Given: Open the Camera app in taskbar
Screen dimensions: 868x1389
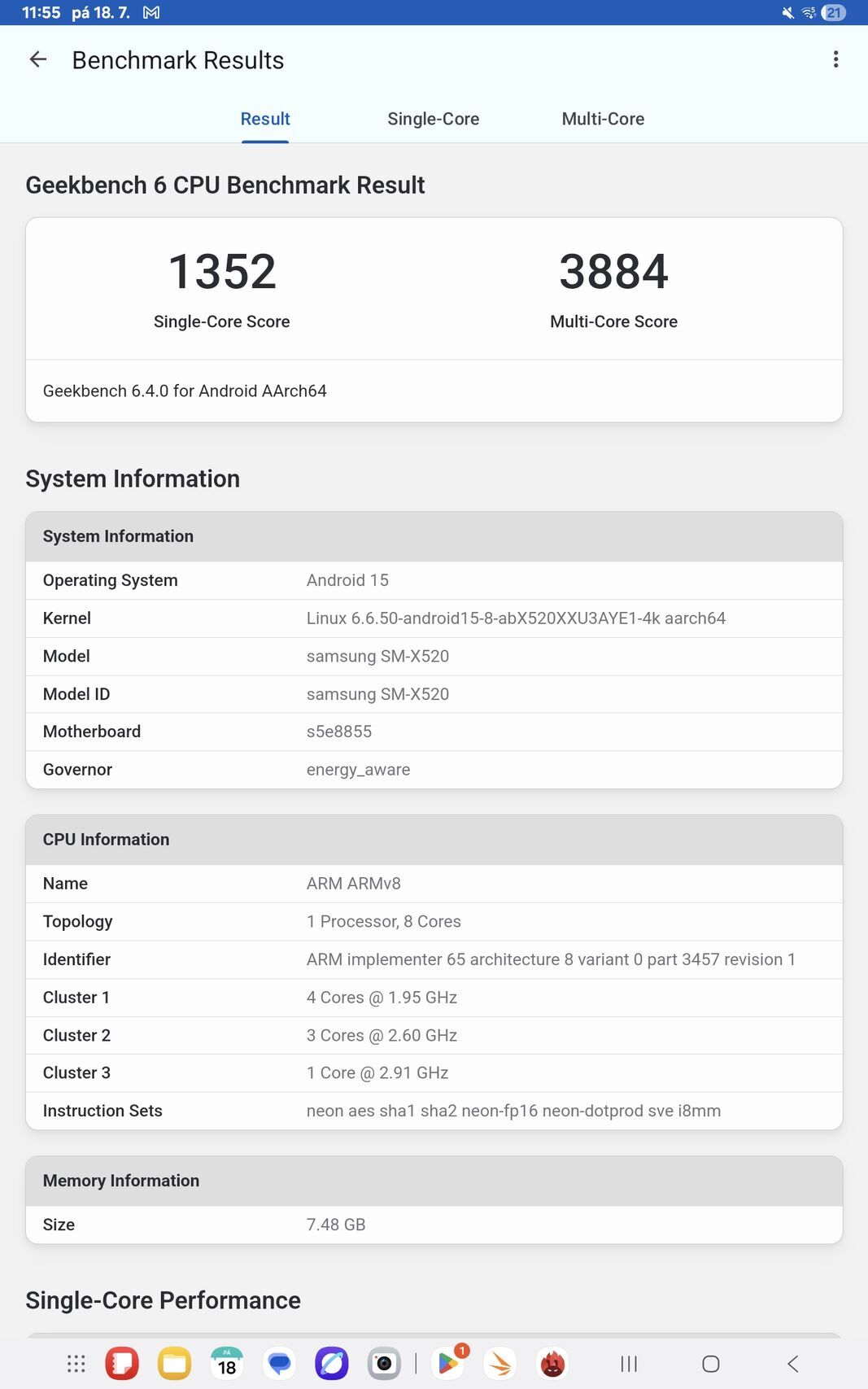Looking at the screenshot, I should pos(384,1364).
